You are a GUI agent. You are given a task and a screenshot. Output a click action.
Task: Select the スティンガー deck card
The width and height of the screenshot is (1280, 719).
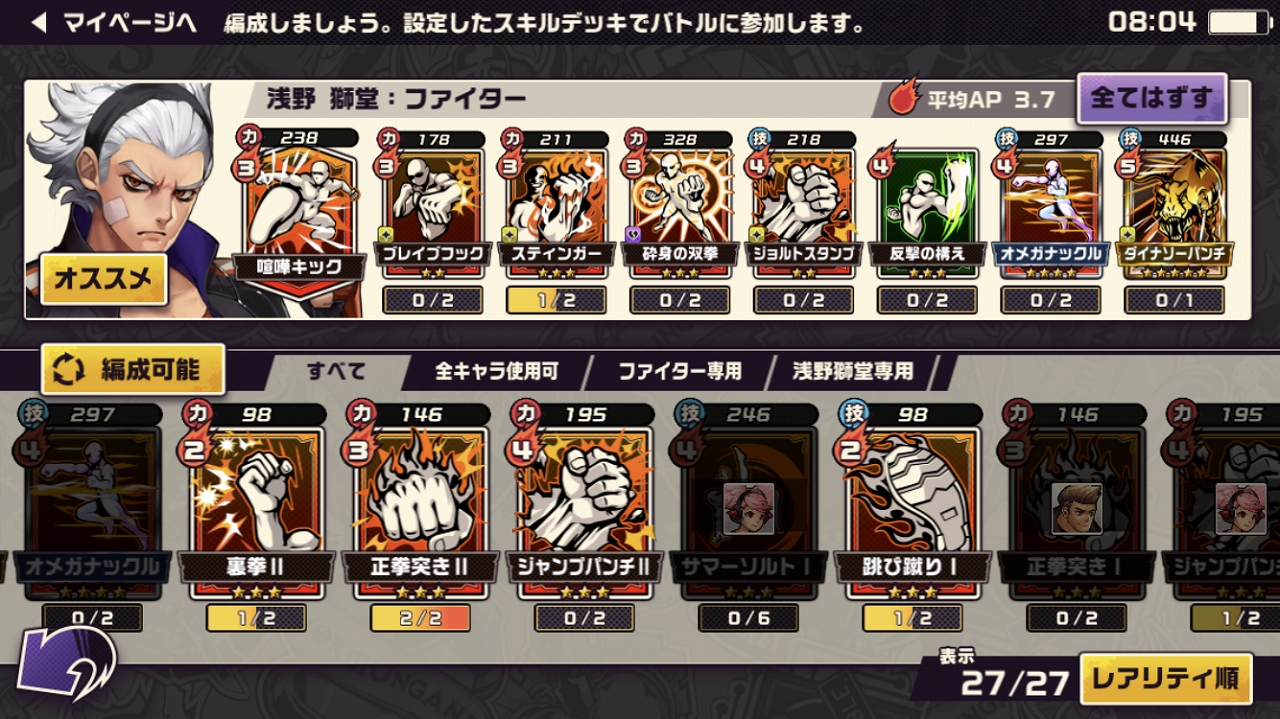[x=556, y=205]
